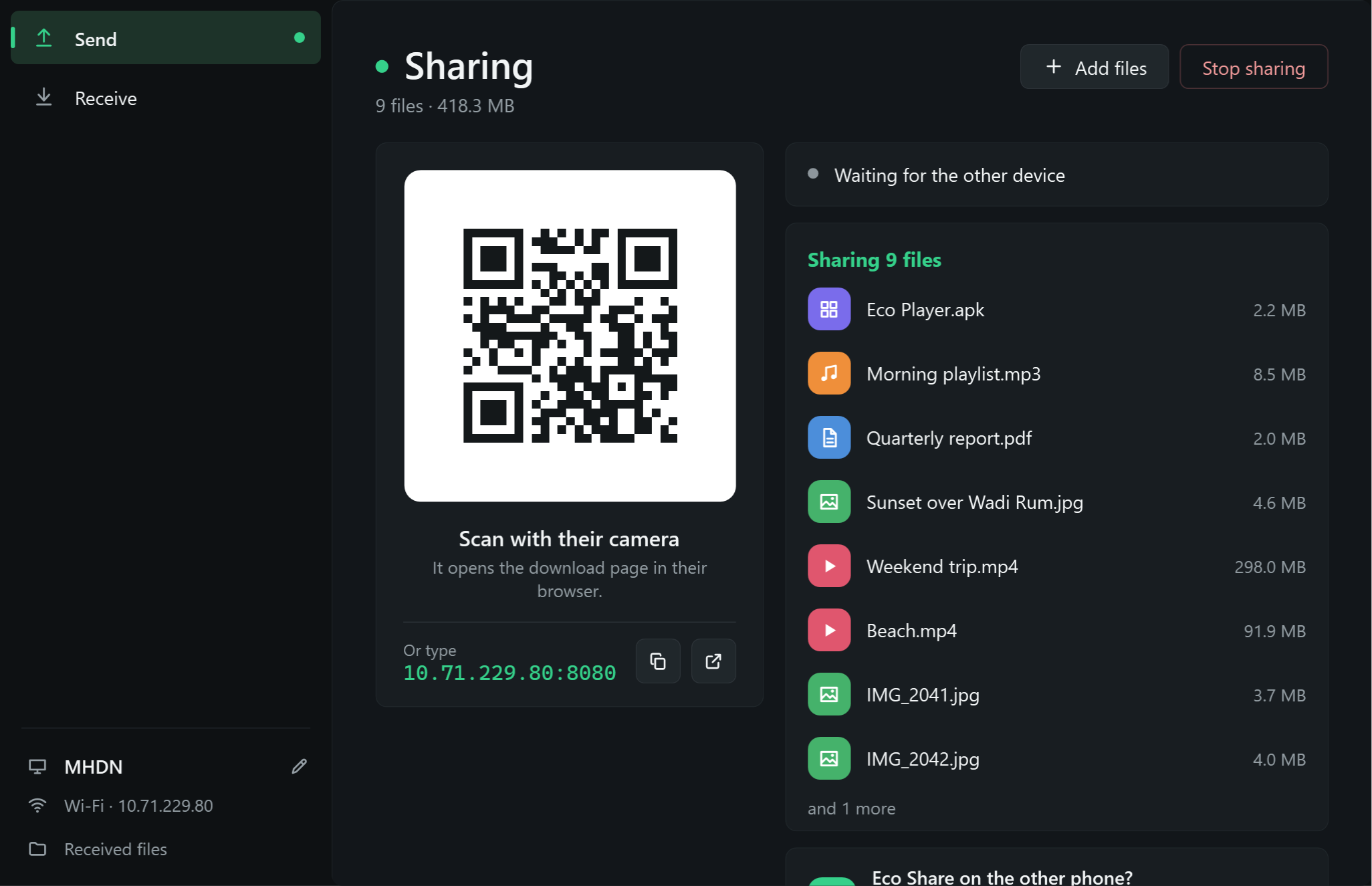Click 'Eco Share on the other phone?' card

[x=1056, y=867]
